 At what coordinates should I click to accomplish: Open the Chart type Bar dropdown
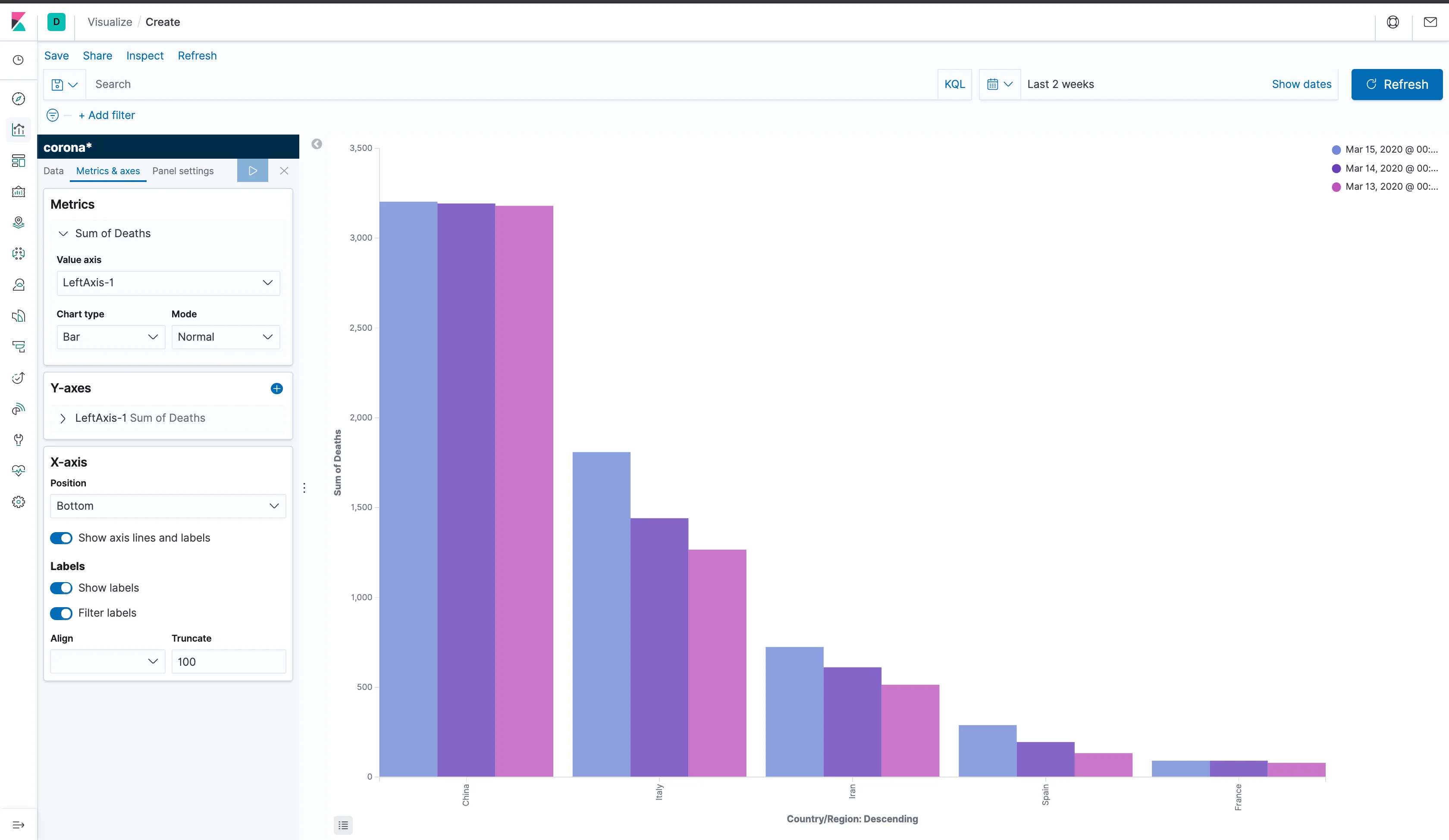click(110, 337)
